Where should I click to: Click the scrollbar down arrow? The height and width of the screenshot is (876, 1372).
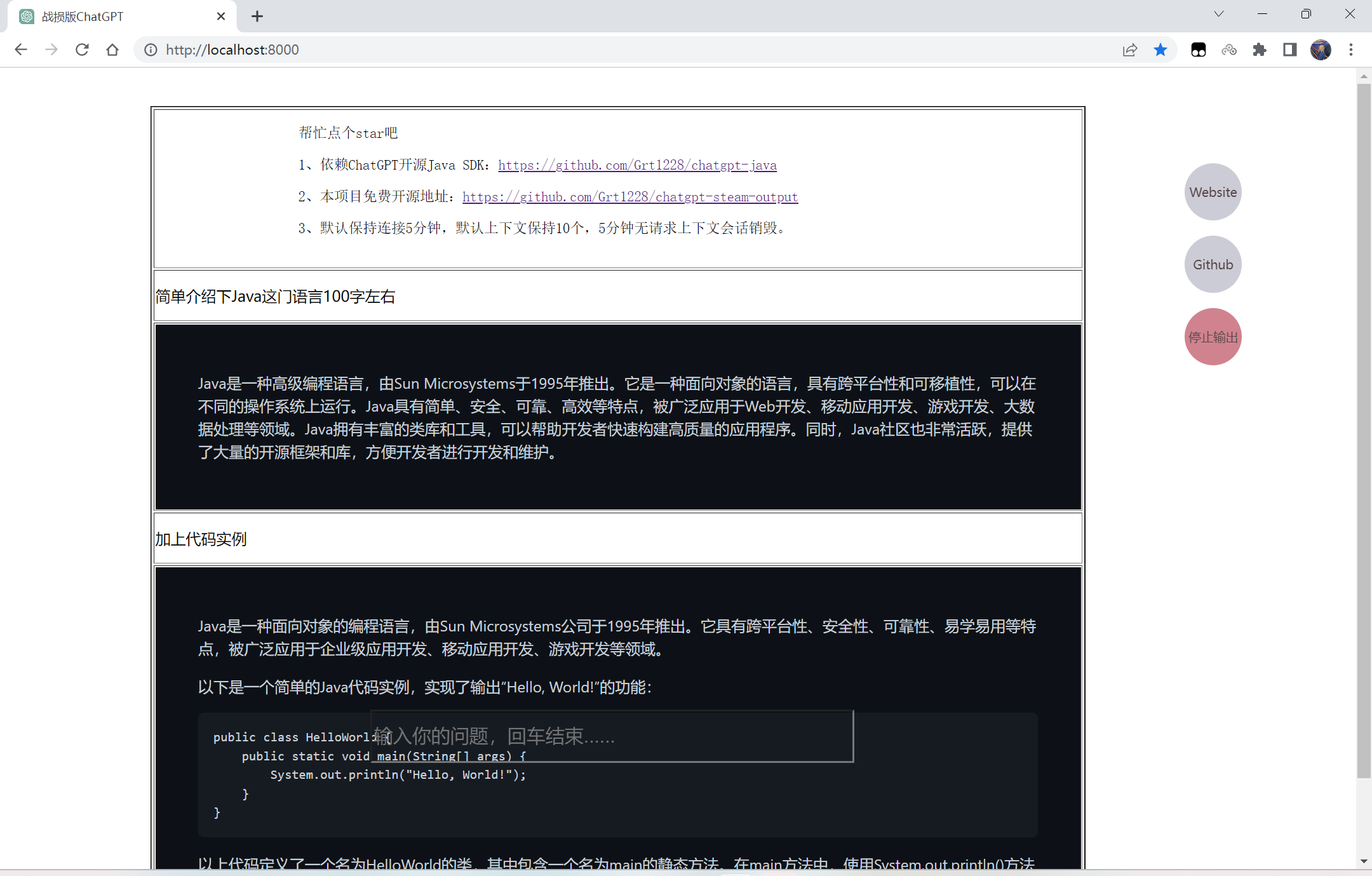tap(1364, 861)
